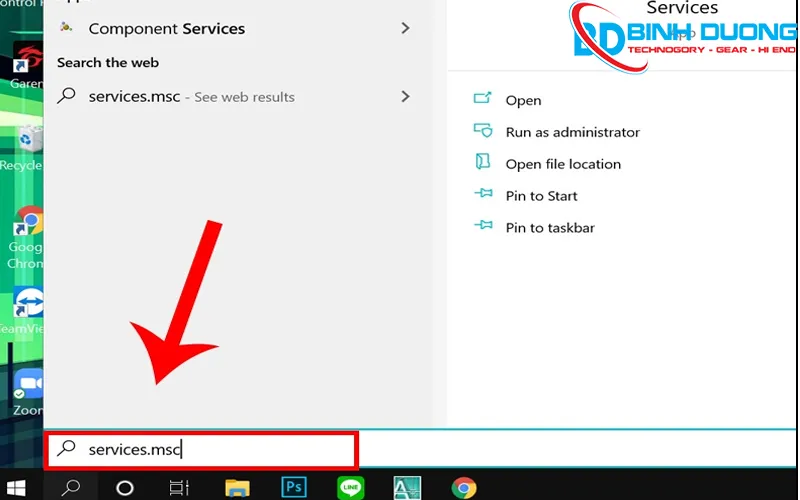Select Open file location
The image size is (800, 500).
(563, 164)
